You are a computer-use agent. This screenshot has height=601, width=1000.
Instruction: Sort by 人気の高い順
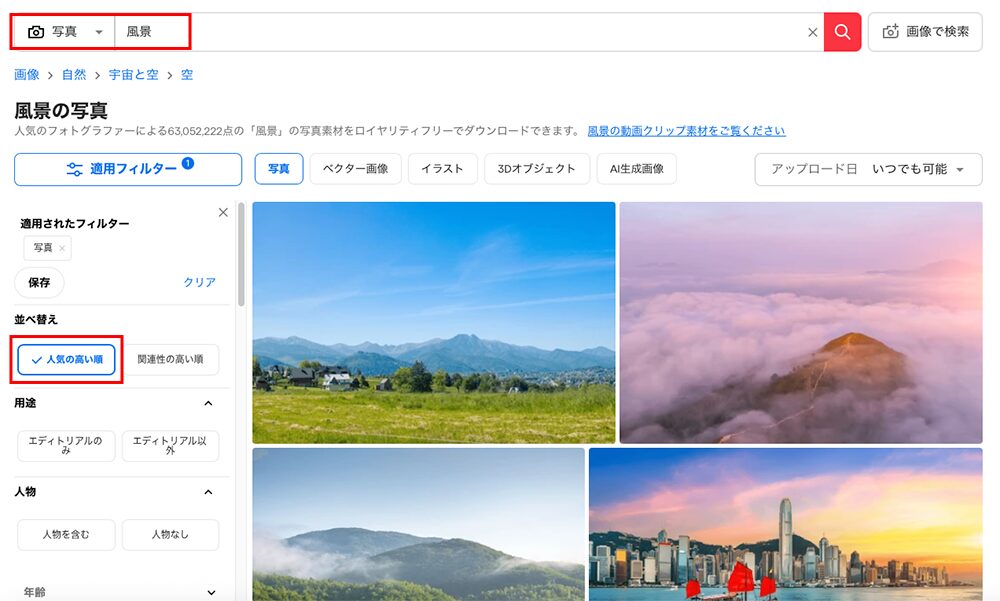(67, 359)
